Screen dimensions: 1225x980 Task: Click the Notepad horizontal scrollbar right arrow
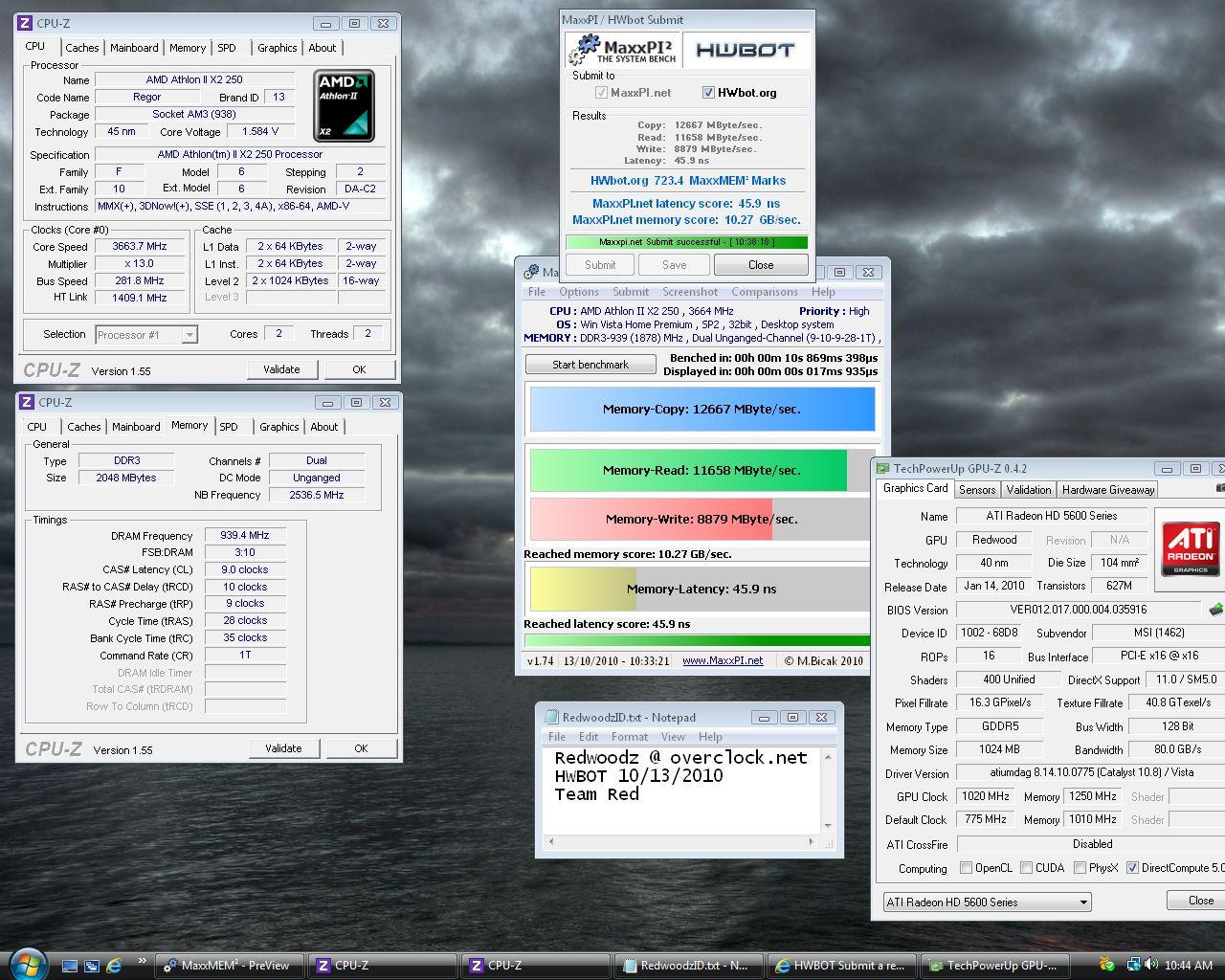tap(812, 843)
